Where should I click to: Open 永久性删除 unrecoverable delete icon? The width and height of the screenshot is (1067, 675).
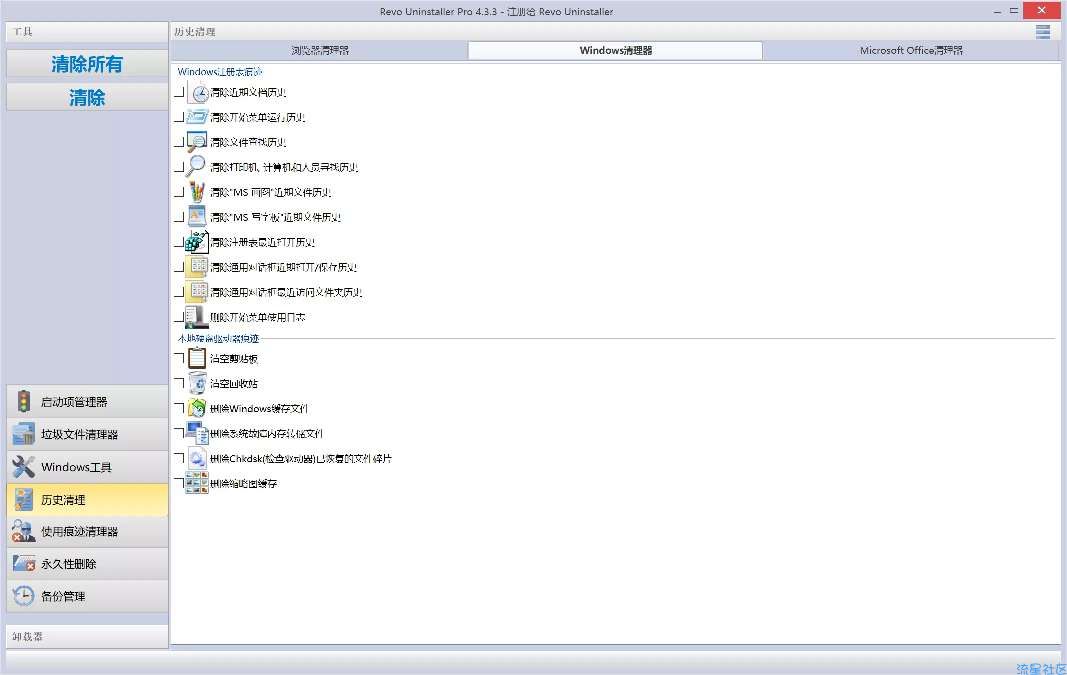click(24, 563)
